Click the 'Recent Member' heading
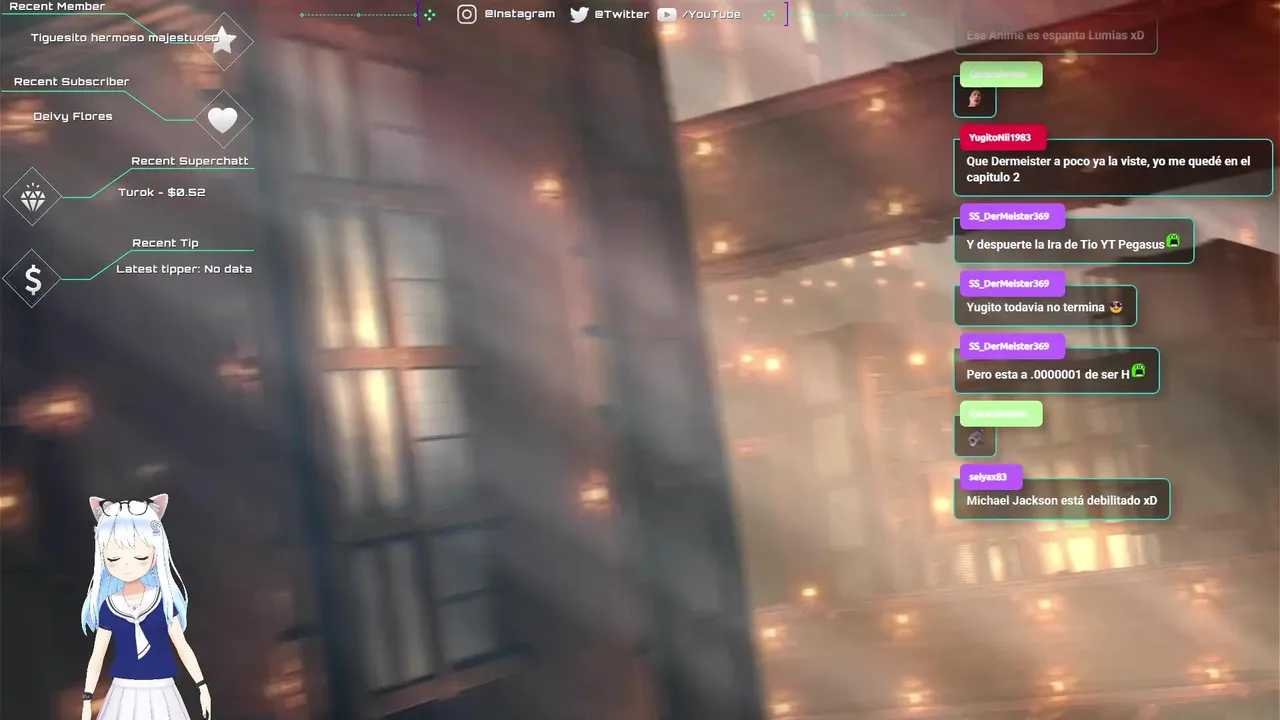 (x=57, y=7)
